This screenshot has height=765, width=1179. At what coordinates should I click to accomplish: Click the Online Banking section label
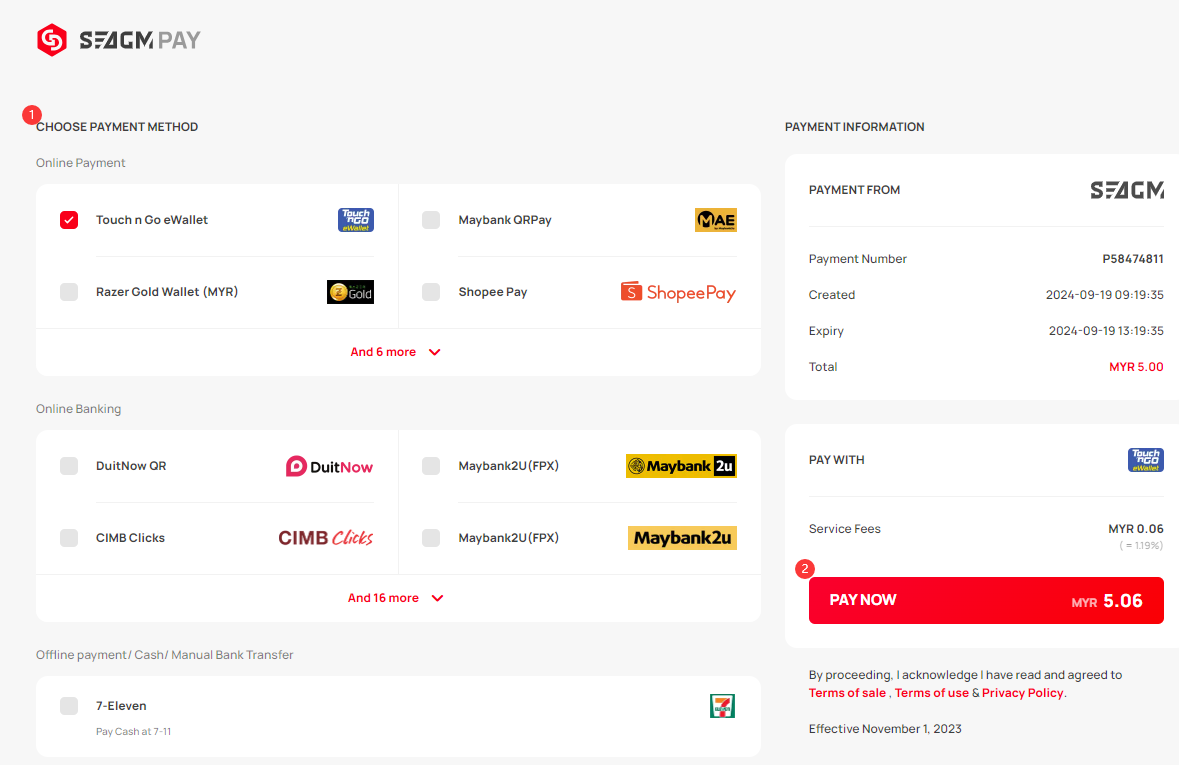(x=78, y=408)
